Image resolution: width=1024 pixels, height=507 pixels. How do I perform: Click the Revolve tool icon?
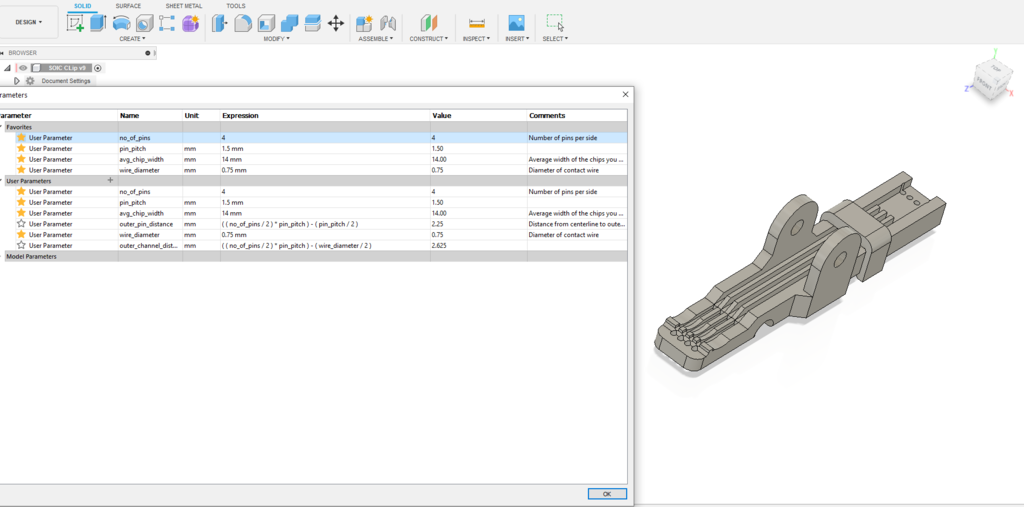click(121, 23)
